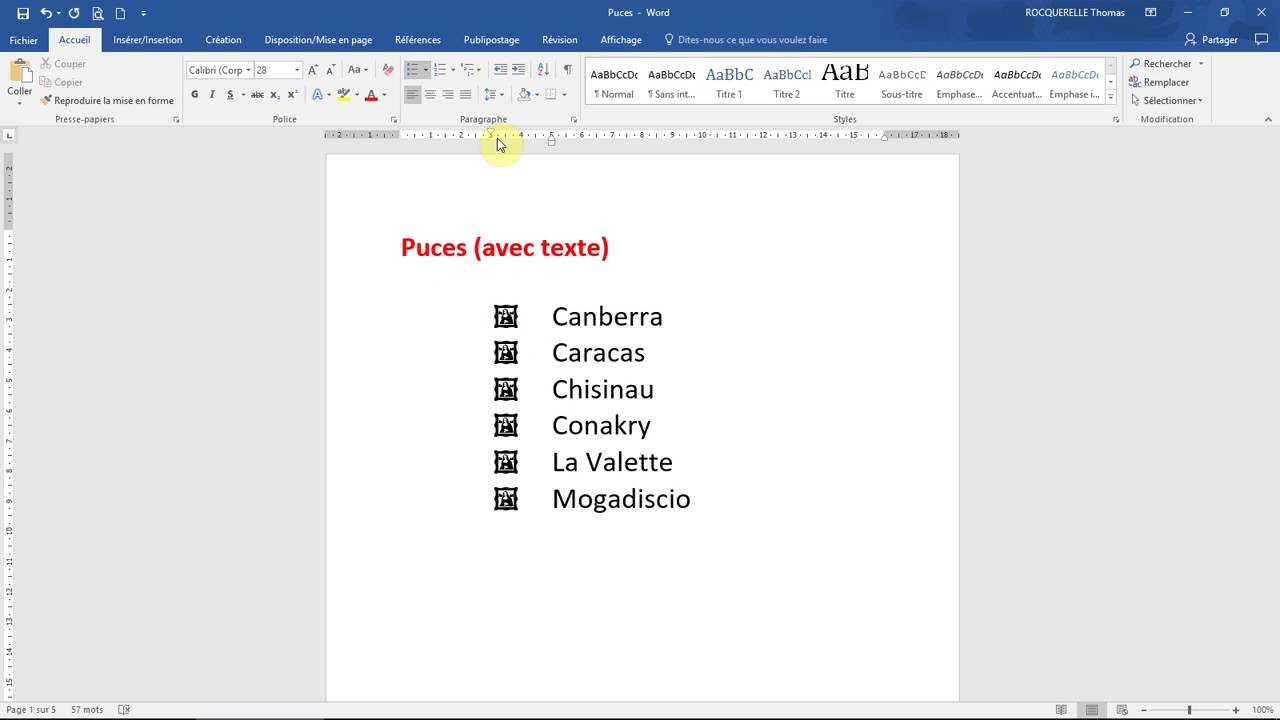This screenshot has width=1280, height=720.
Task: Collapse the ribbon with the chevron arrow
Action: click(x=1268, y=120)
